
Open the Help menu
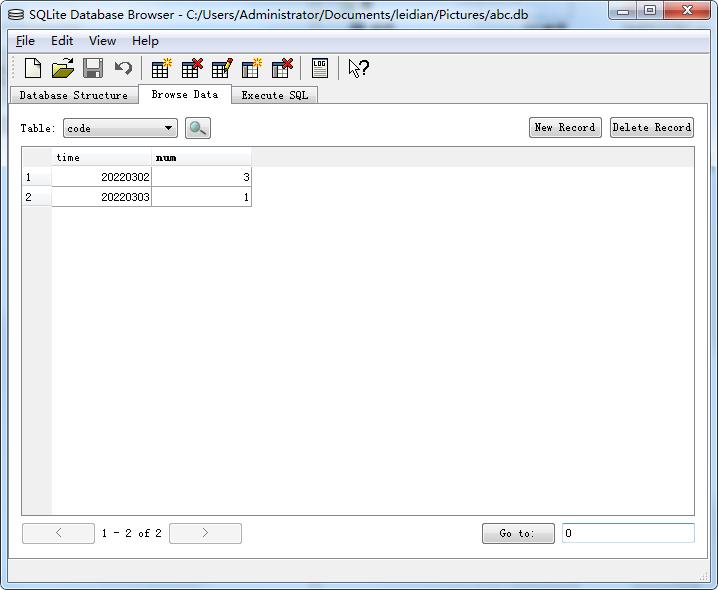point(145,41)
